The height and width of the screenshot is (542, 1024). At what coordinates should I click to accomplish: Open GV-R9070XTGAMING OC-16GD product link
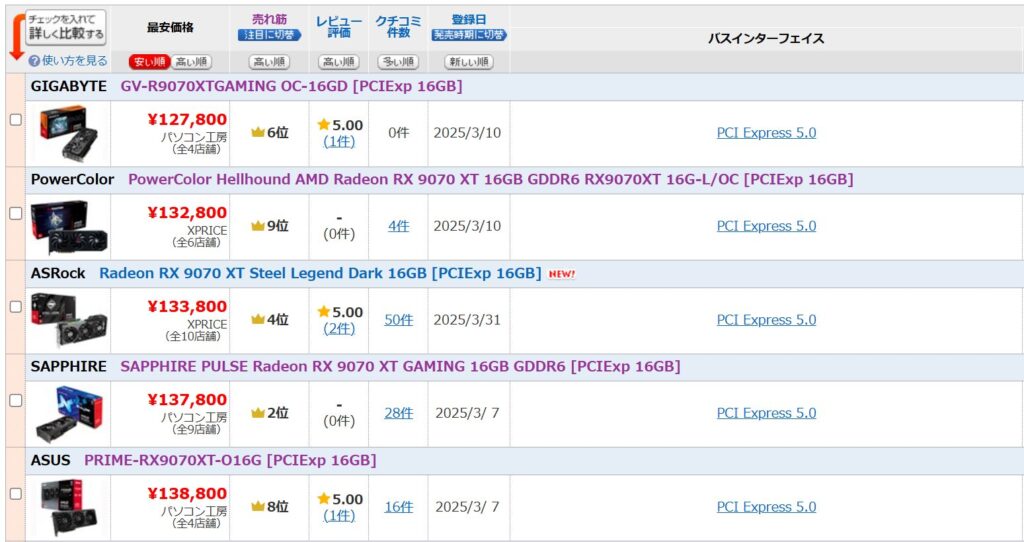click(x=291, y=86)
